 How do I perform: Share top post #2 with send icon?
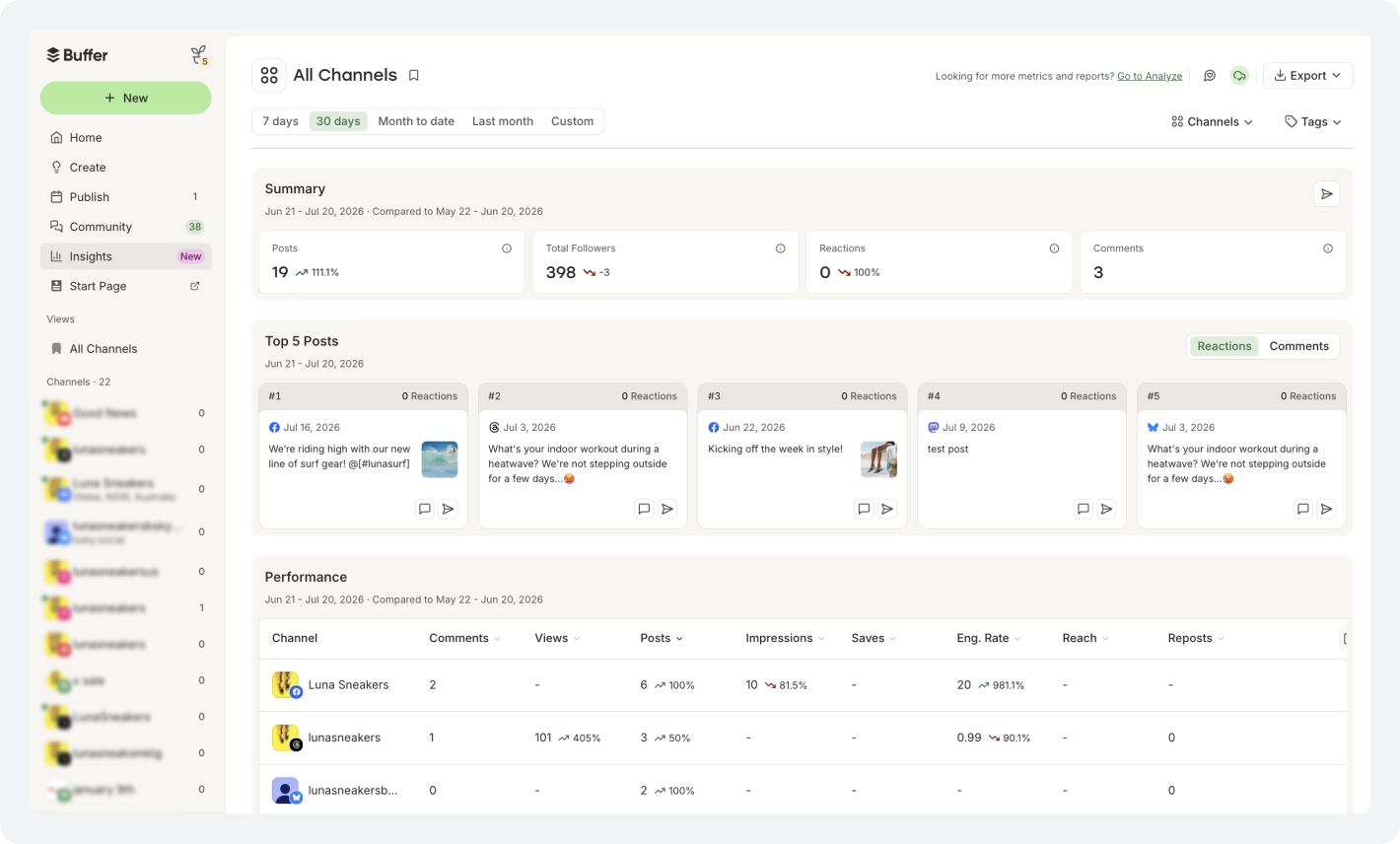[667, 509]
